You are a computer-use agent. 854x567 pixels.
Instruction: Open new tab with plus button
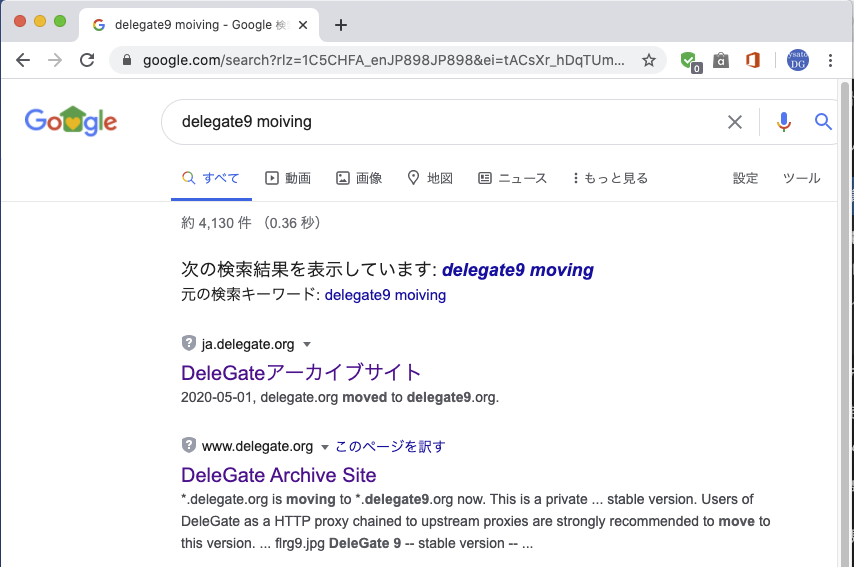click(x=341, y=25)
